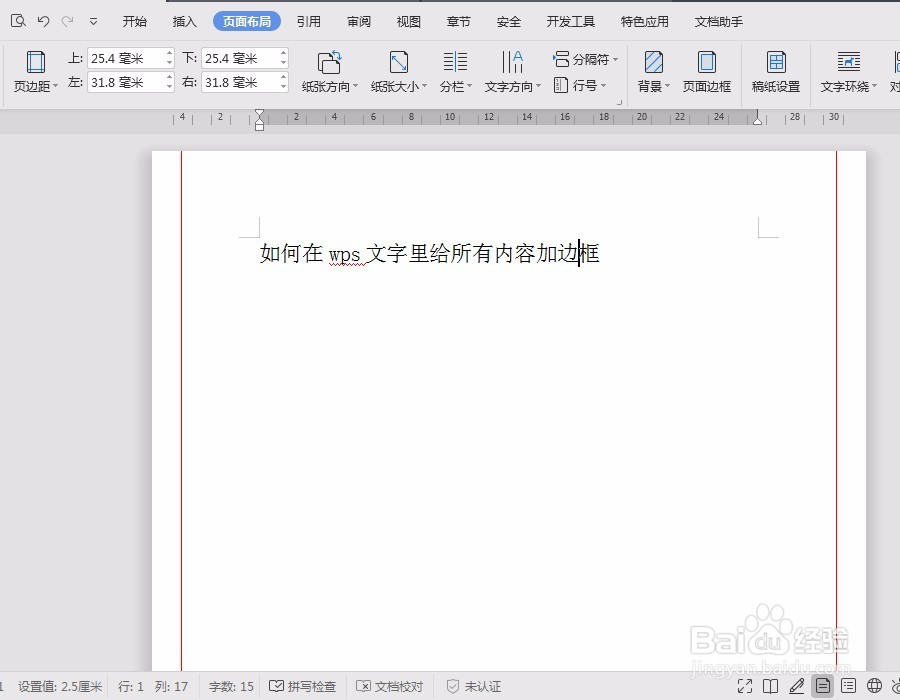Open the 安全 tab

pos(509,22)
